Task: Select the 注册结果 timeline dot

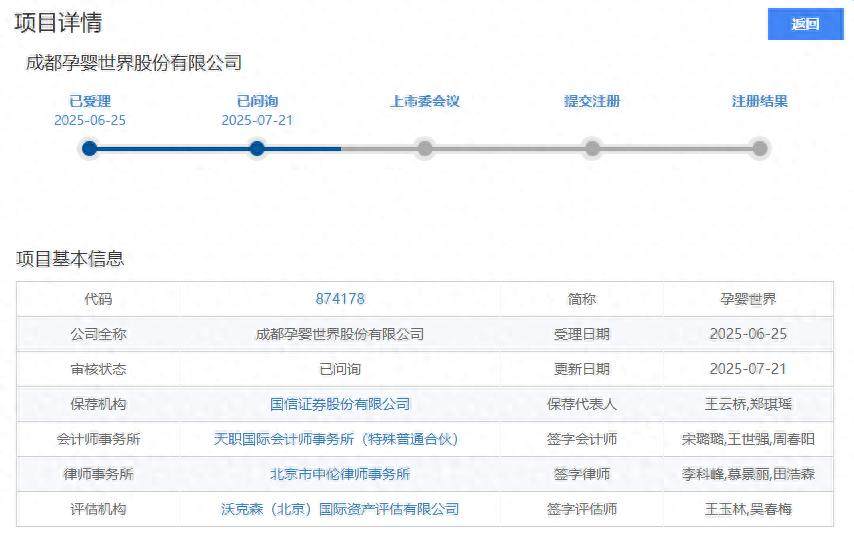Action: click(760, 148)
